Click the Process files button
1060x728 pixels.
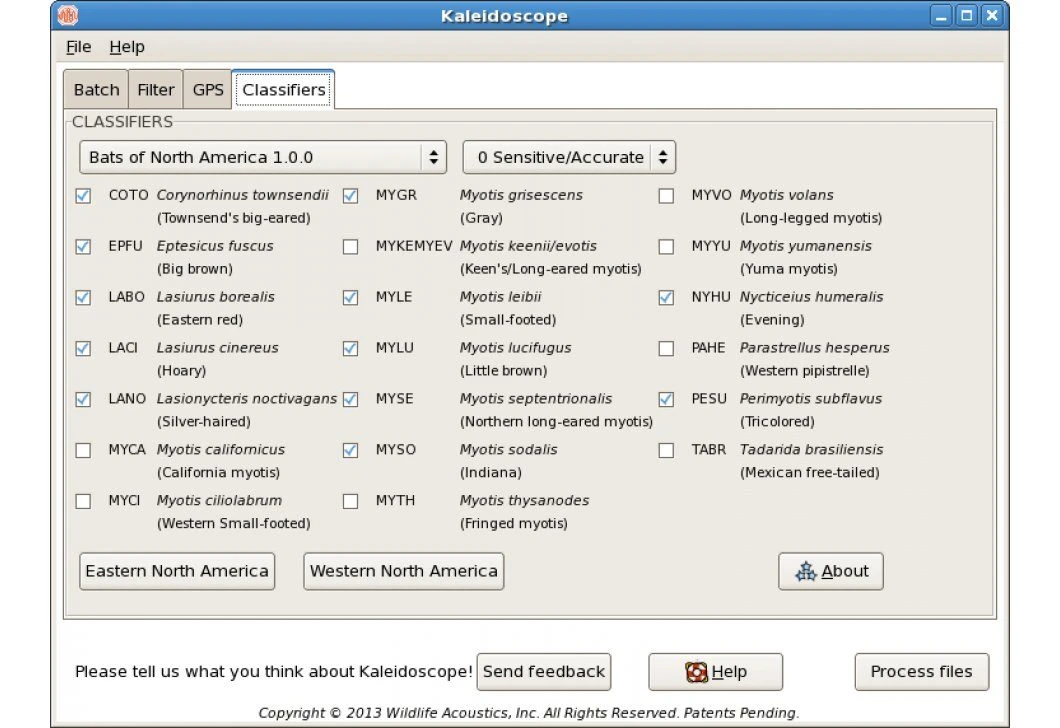pos(920,671)
